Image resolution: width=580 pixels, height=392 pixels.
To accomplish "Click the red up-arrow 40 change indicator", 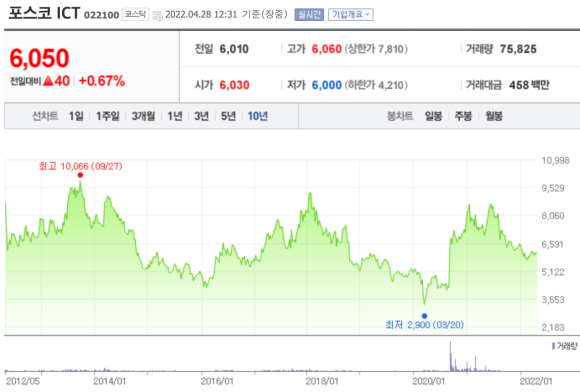I will point(56,81).
